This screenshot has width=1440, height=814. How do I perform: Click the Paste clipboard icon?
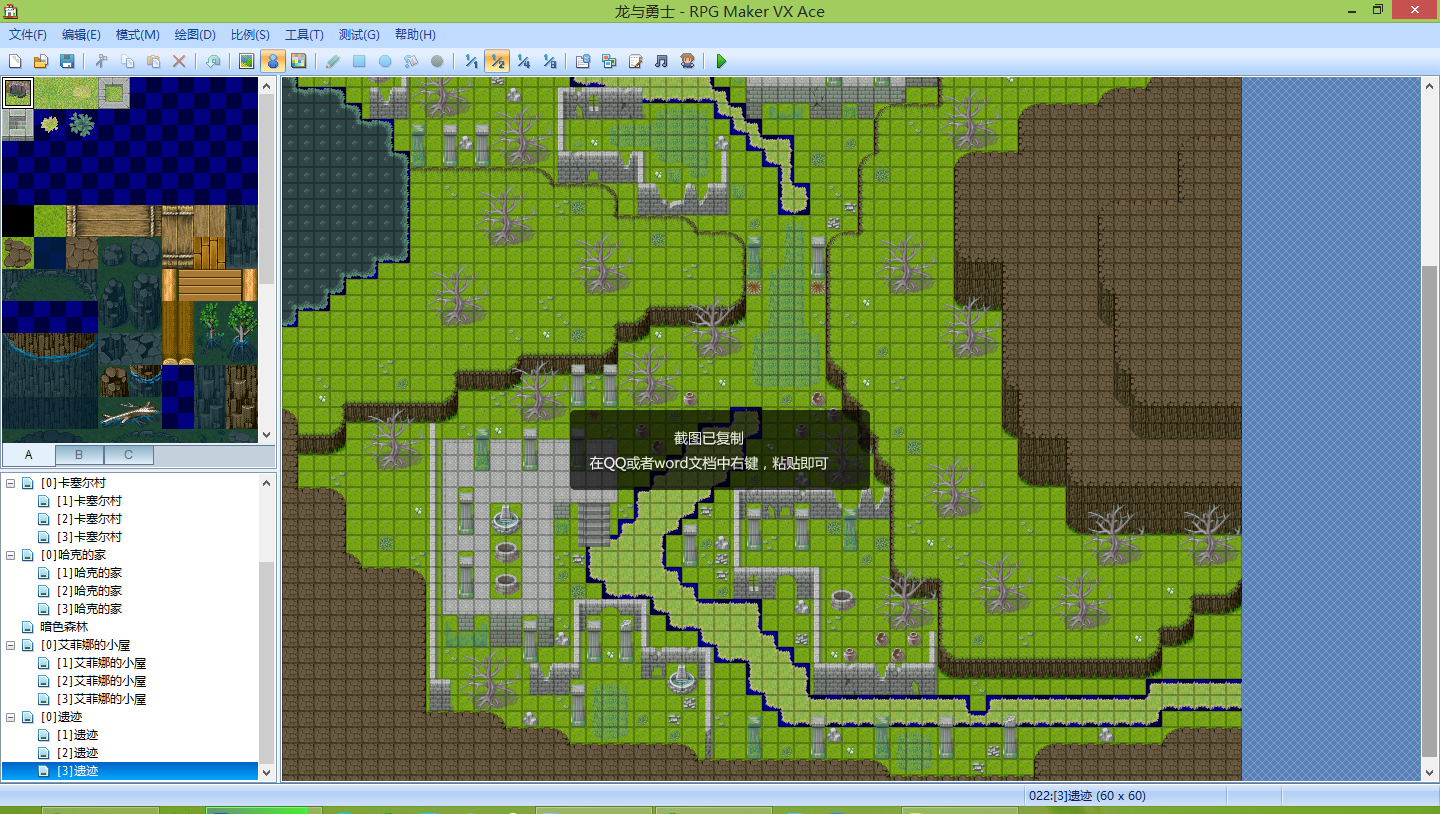pos(153,61)
